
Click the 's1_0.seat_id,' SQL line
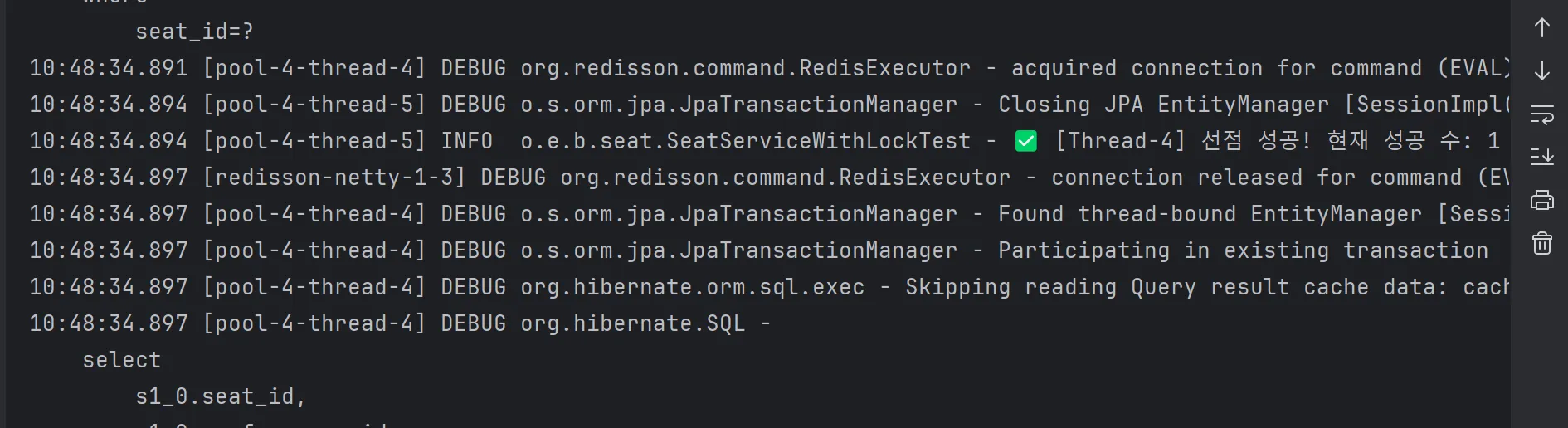[221, 396]
